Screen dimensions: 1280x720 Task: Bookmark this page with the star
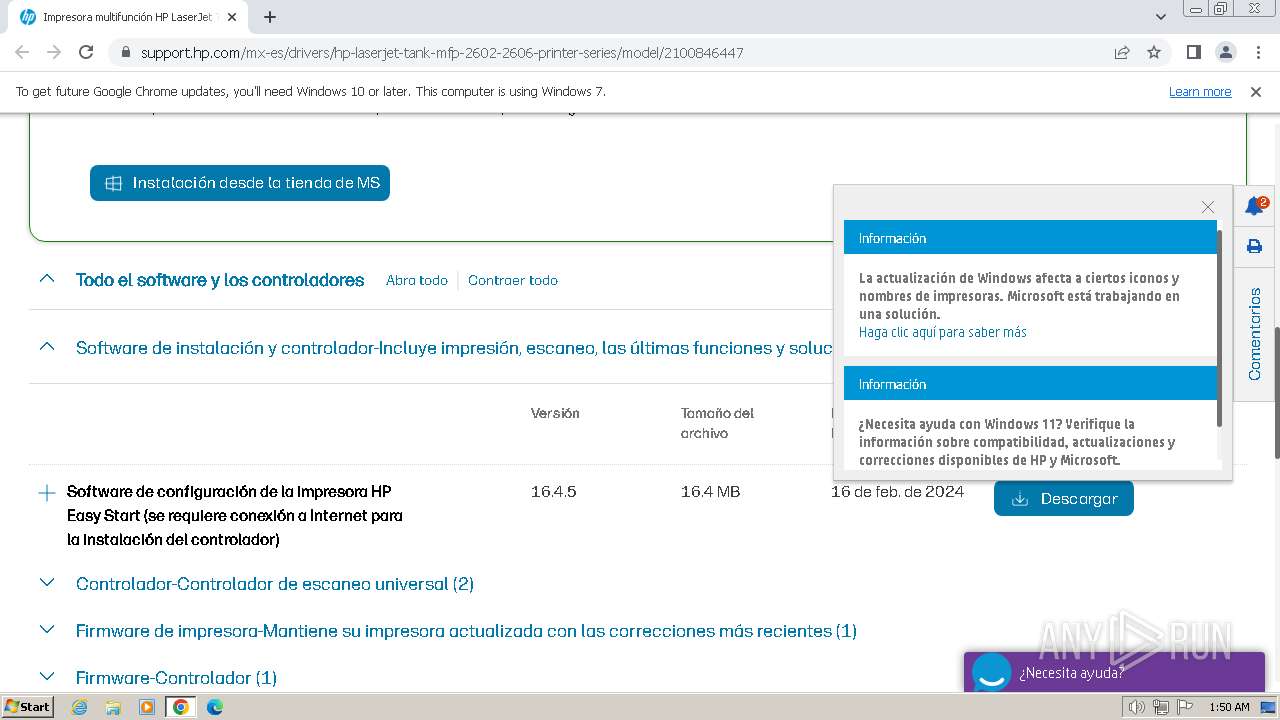pyautogui.click(x=1154, y=52)
